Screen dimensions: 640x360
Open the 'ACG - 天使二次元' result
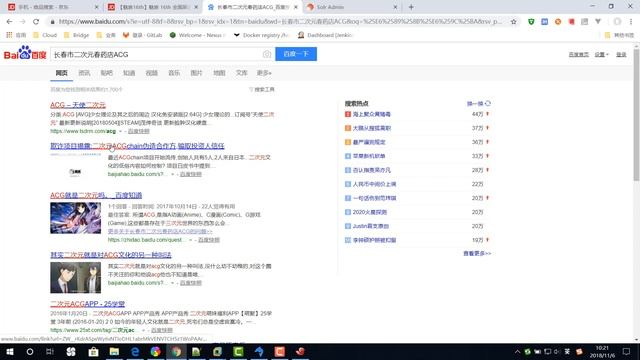(78, 105)
